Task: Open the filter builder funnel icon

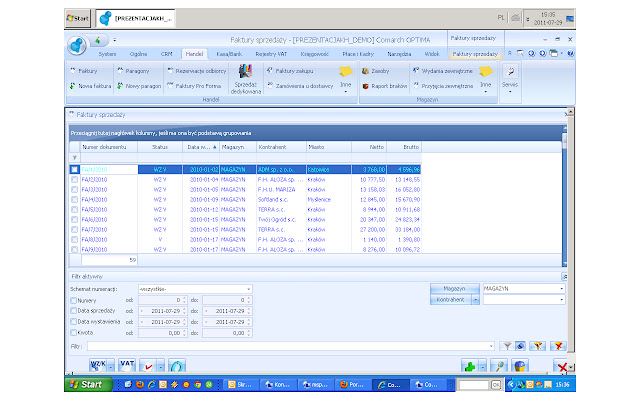Action: (538, 347)
